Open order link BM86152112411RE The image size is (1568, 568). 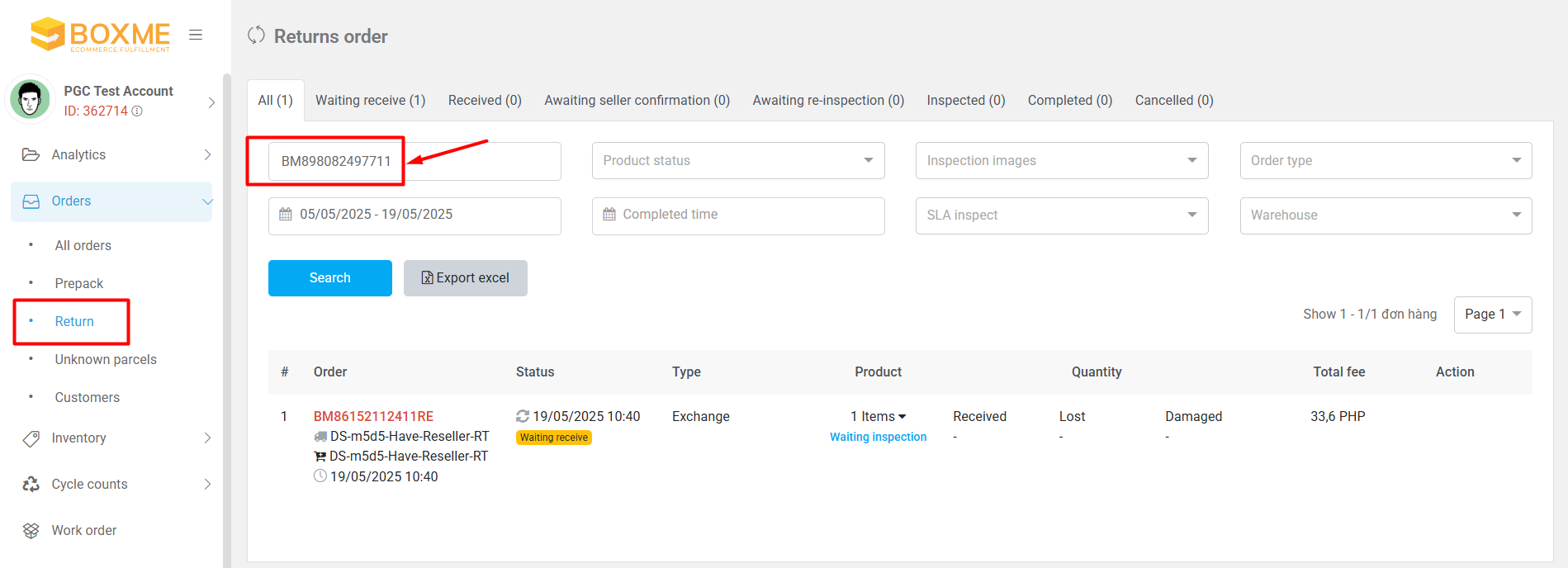point(373,417)
